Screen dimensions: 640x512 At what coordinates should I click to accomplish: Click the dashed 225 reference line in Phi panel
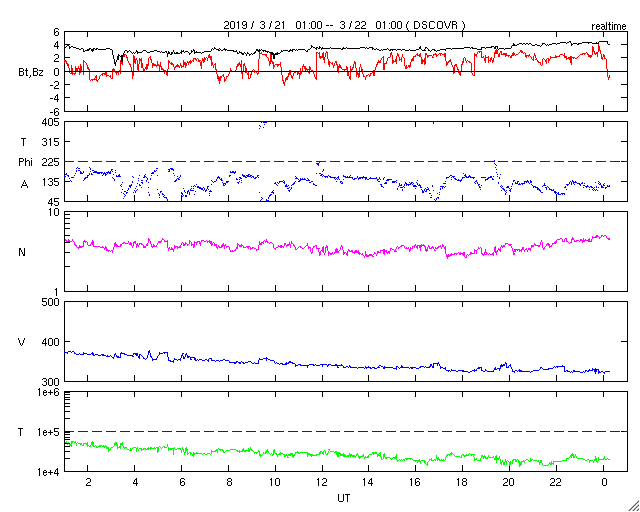point(346,162)
